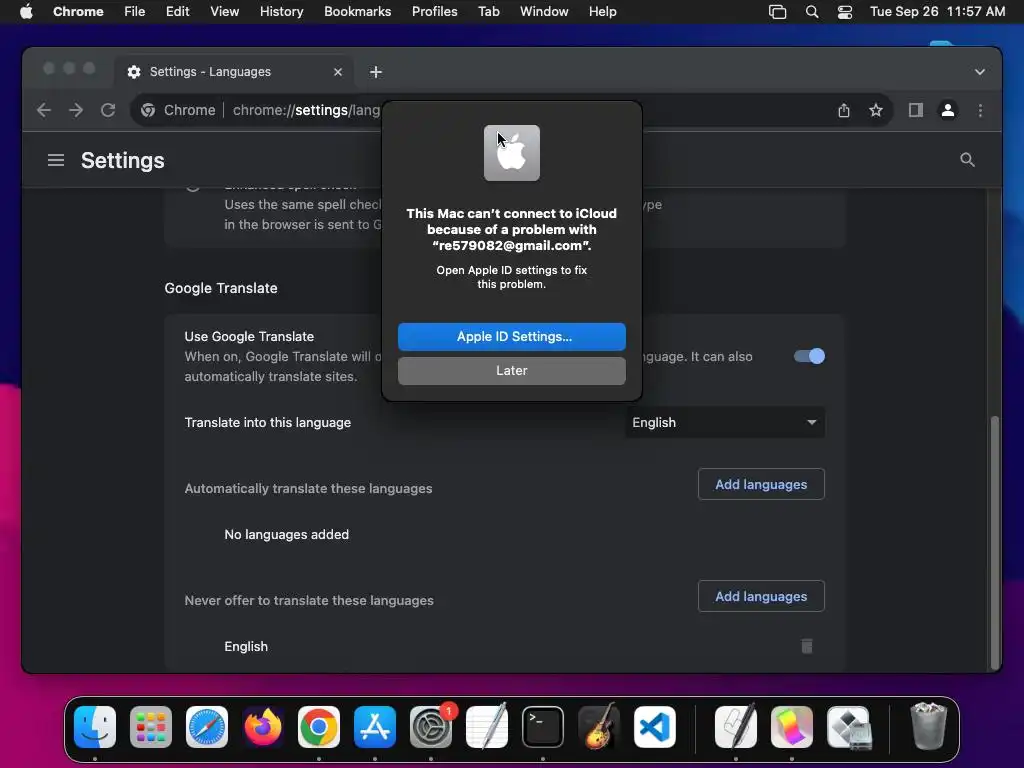Delete English from never-translate list

click(x=807, y=646)
